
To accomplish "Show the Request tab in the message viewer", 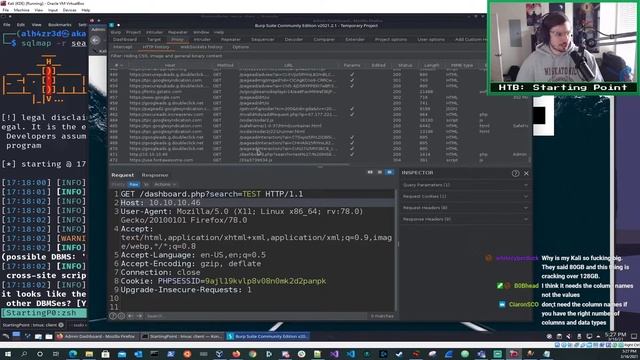I will coord(122,175).
